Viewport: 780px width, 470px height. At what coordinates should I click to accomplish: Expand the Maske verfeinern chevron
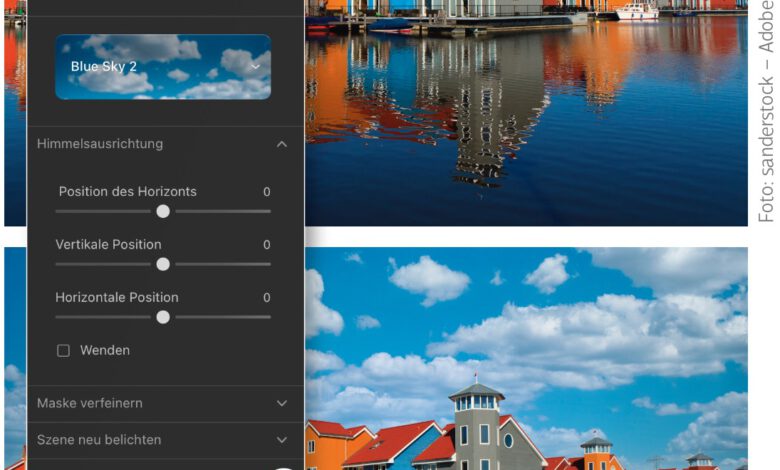(x=282, y=403)
